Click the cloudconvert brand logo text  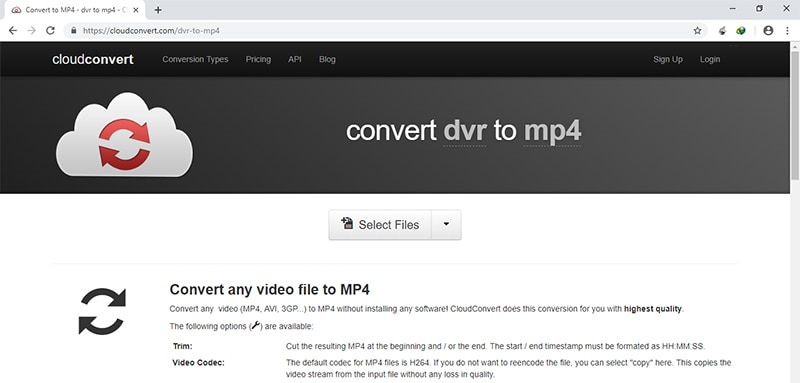pyautogui.click(x=93, y=59)
